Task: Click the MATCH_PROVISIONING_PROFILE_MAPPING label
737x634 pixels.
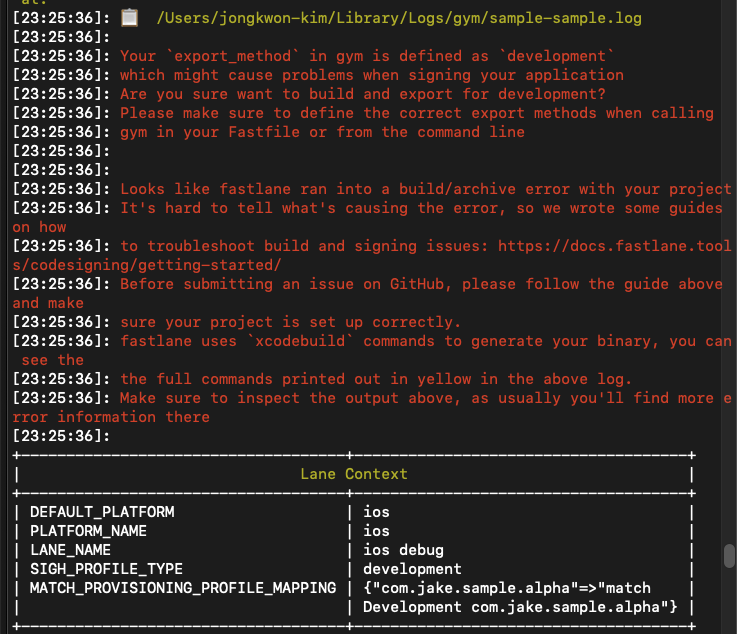Action: 183,588
